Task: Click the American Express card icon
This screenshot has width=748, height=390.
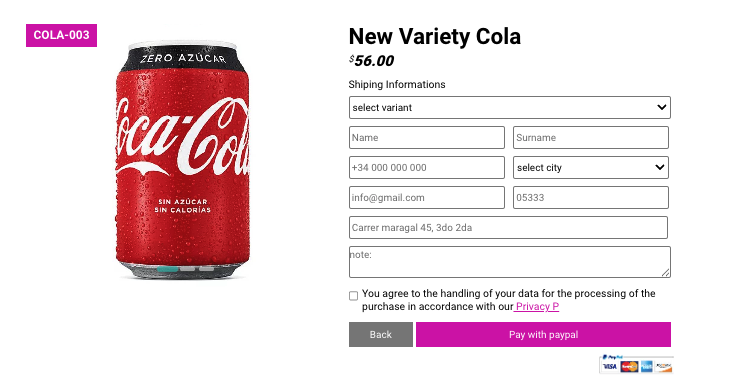Action: [x=646, y=366]
